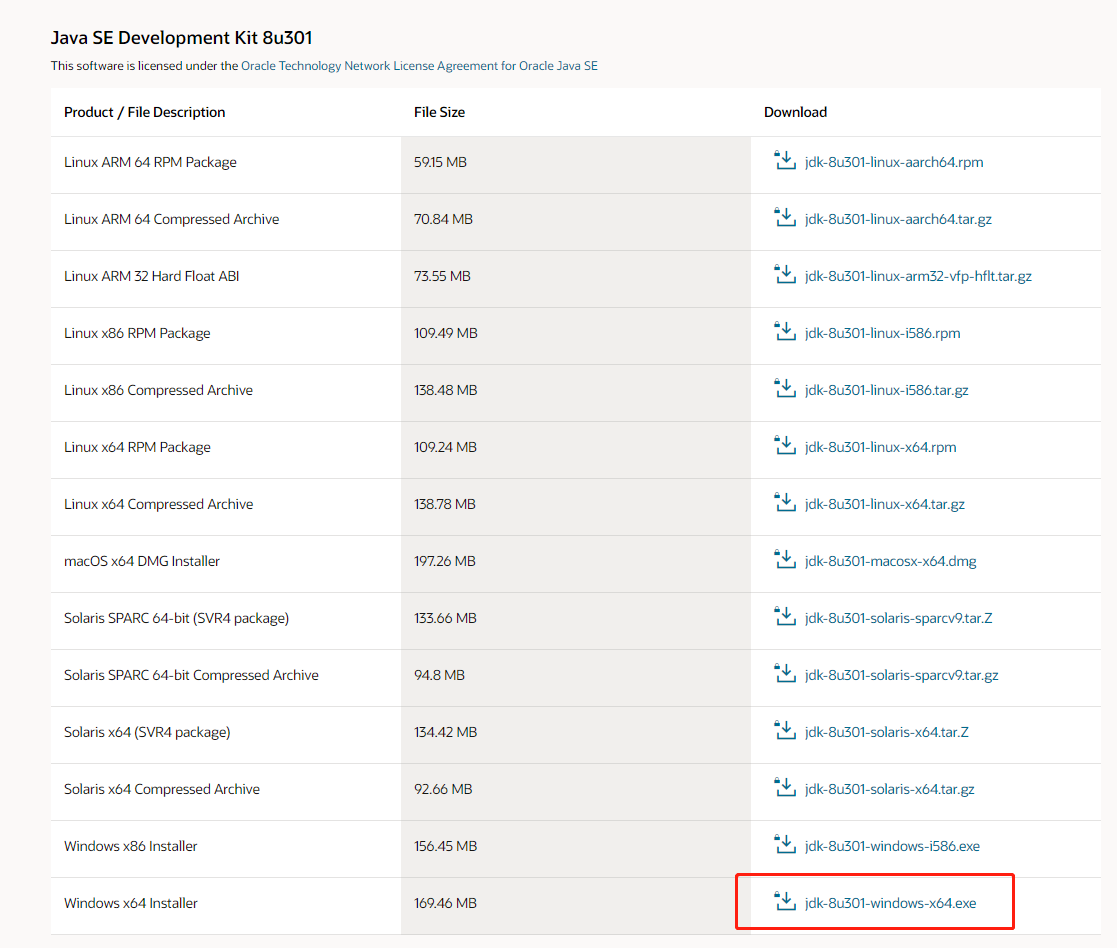
Task: Click download icon for solaris-sparcv9.tar.Z
Action: (785, 616)
